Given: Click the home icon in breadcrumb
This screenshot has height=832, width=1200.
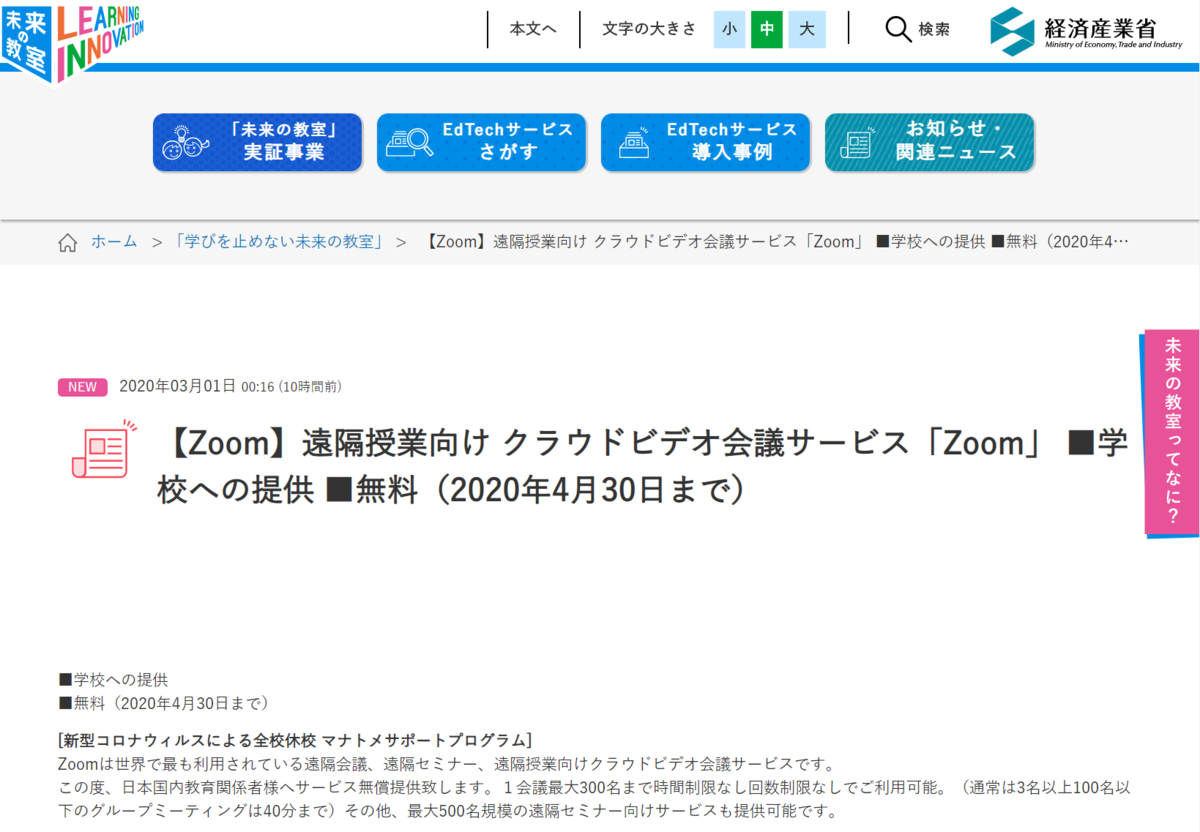Looking at the screenshot, I should pyautogui.click(x=68, y=242).
